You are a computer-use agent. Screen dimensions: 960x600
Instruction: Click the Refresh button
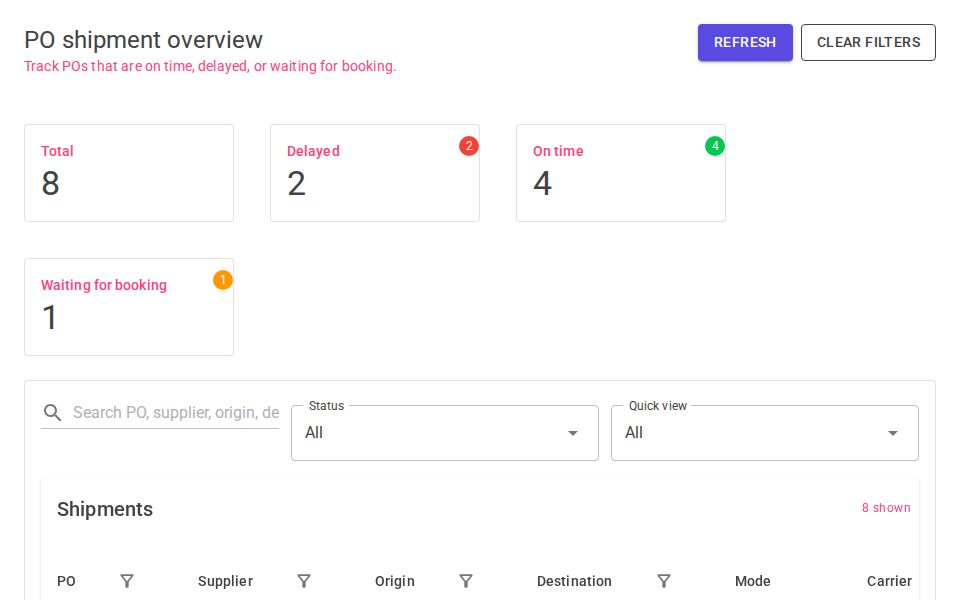point(745,42)
